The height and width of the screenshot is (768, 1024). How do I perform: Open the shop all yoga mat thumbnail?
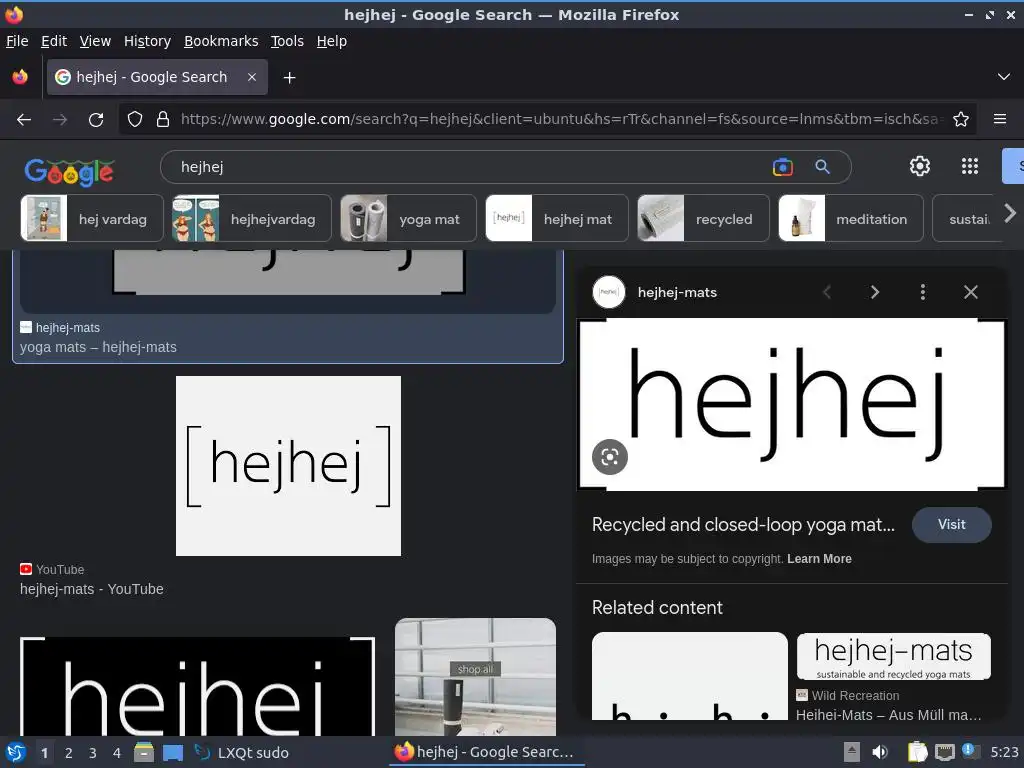point(475,677)
